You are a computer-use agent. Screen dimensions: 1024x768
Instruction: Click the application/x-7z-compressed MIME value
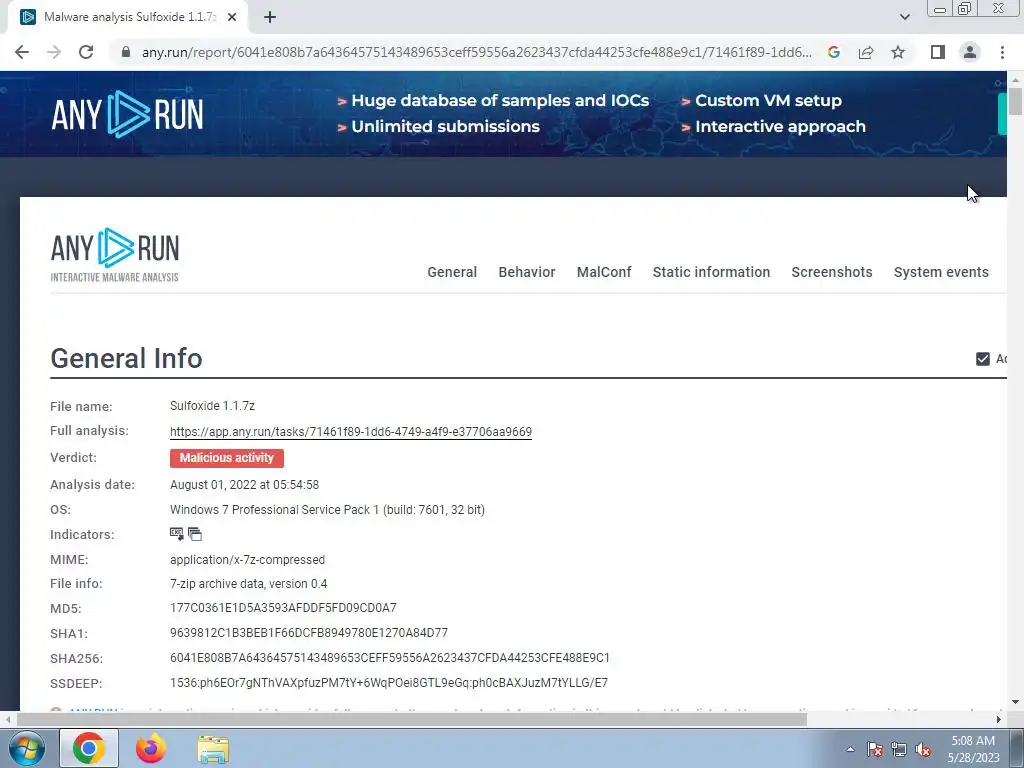pyautogui.click(x=248, y=560)
